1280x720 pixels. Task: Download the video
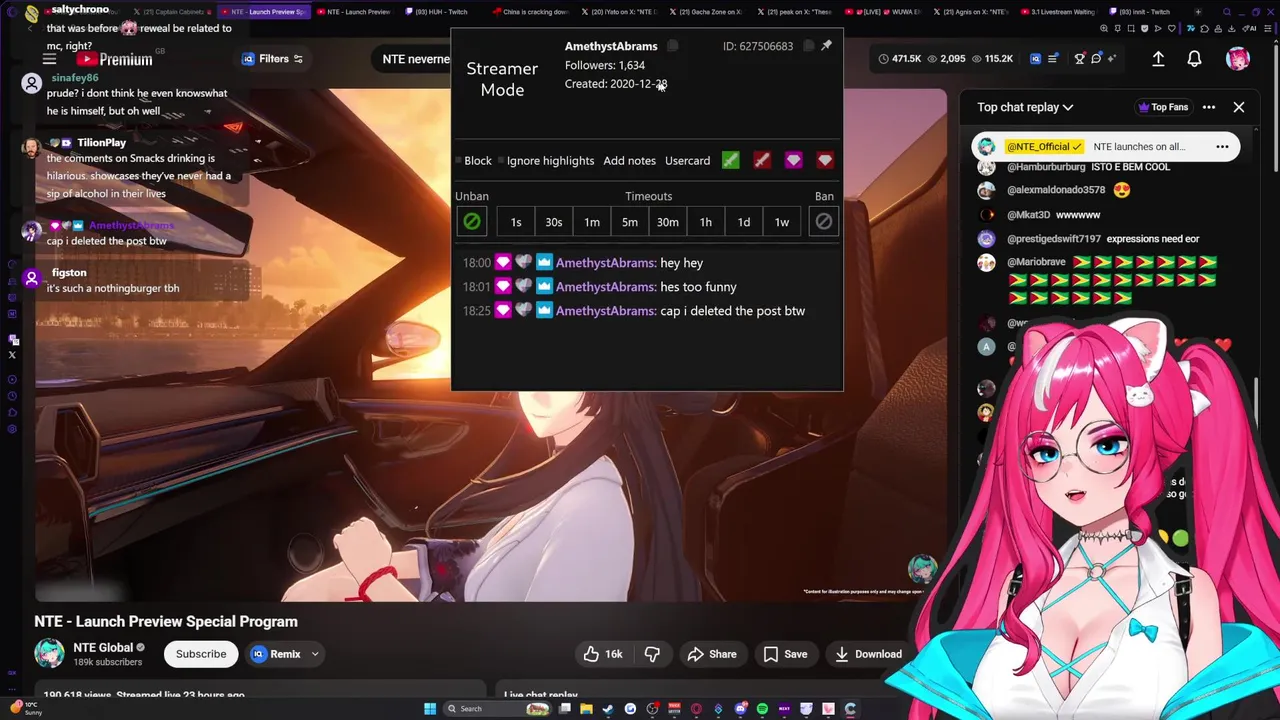[868, 654]
